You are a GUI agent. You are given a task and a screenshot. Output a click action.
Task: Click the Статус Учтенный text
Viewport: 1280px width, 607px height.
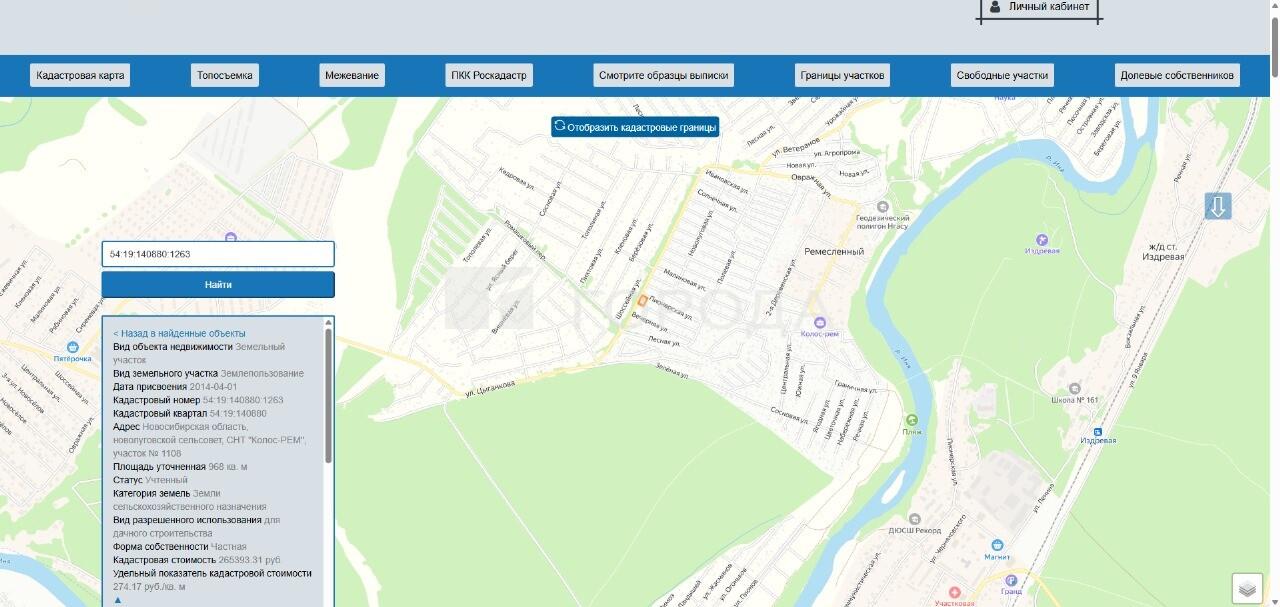(150, 480)
